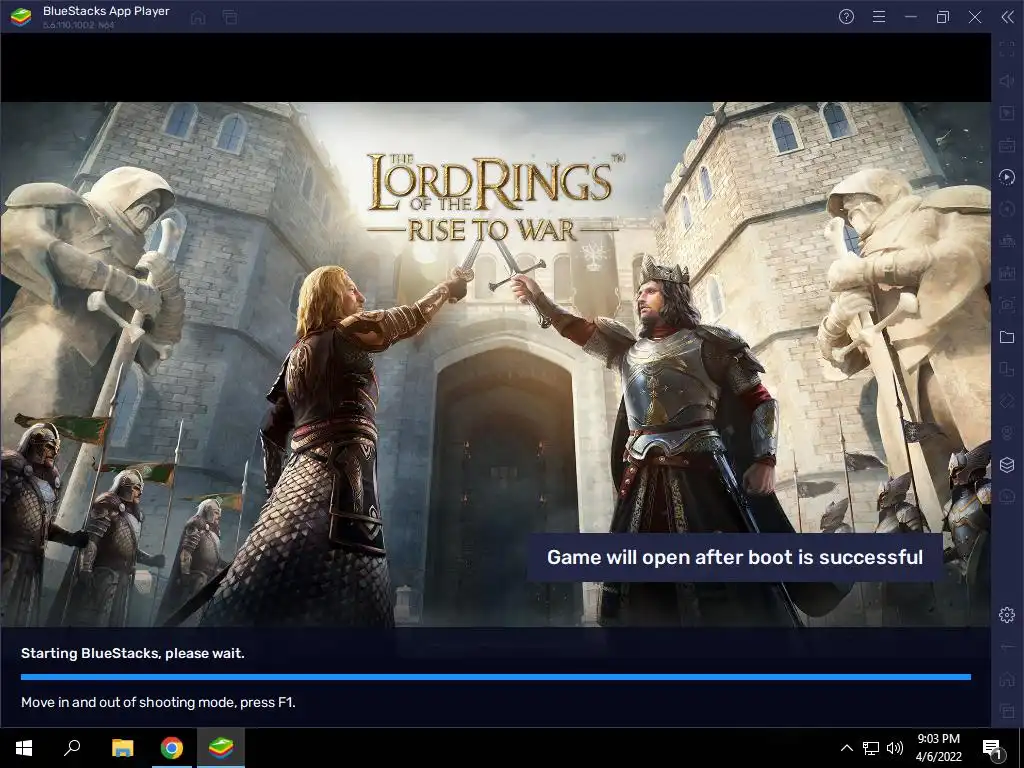
Task: Click the Install APK icon in sidebar
Action: coord(1007,241)
